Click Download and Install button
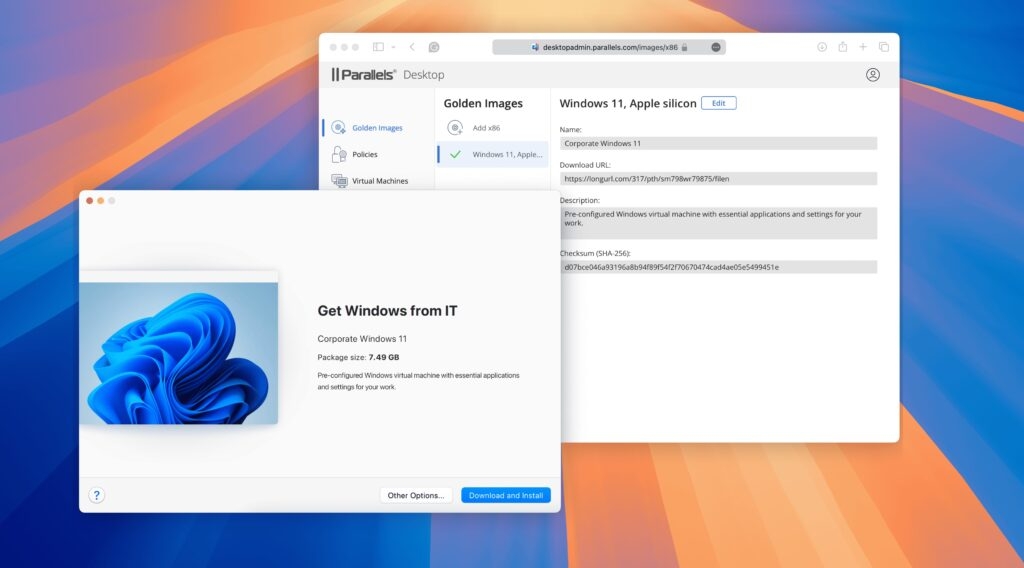The height and width of the screenshot is (568, 1024). pyautogui.click(x=505, y=495)
